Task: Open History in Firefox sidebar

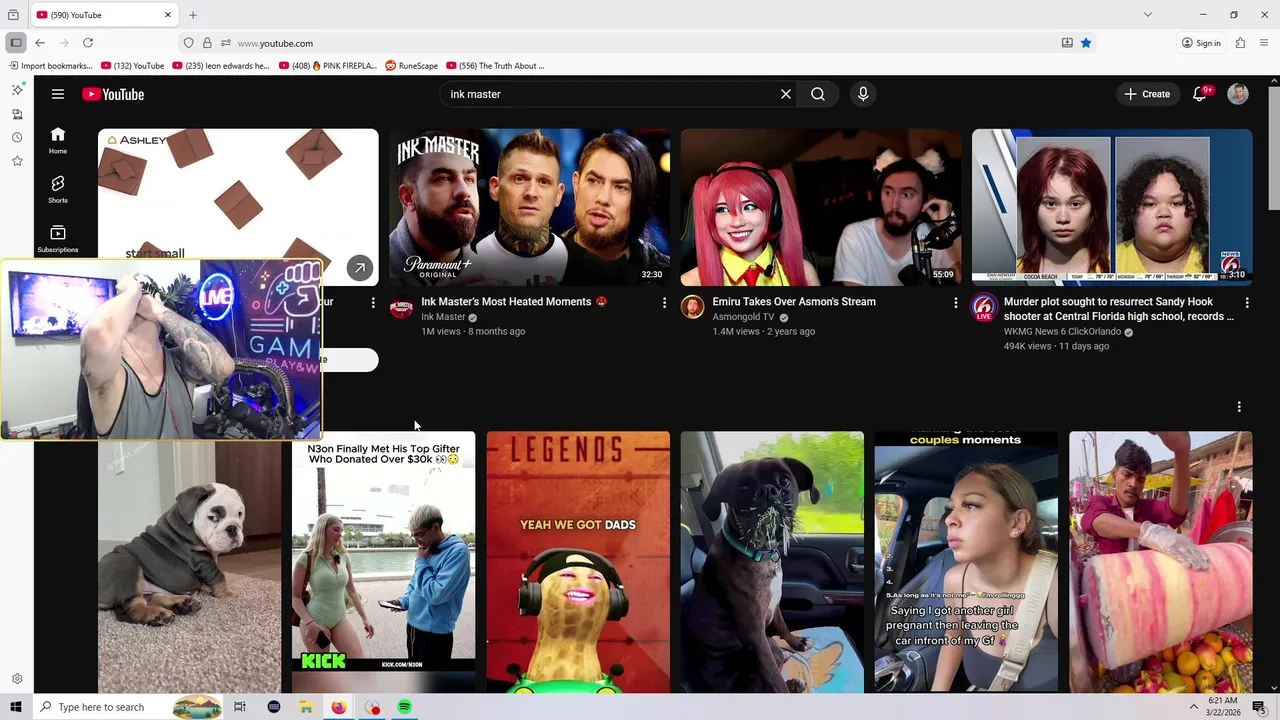Action: pyautogui.click(x=17, y=138)
